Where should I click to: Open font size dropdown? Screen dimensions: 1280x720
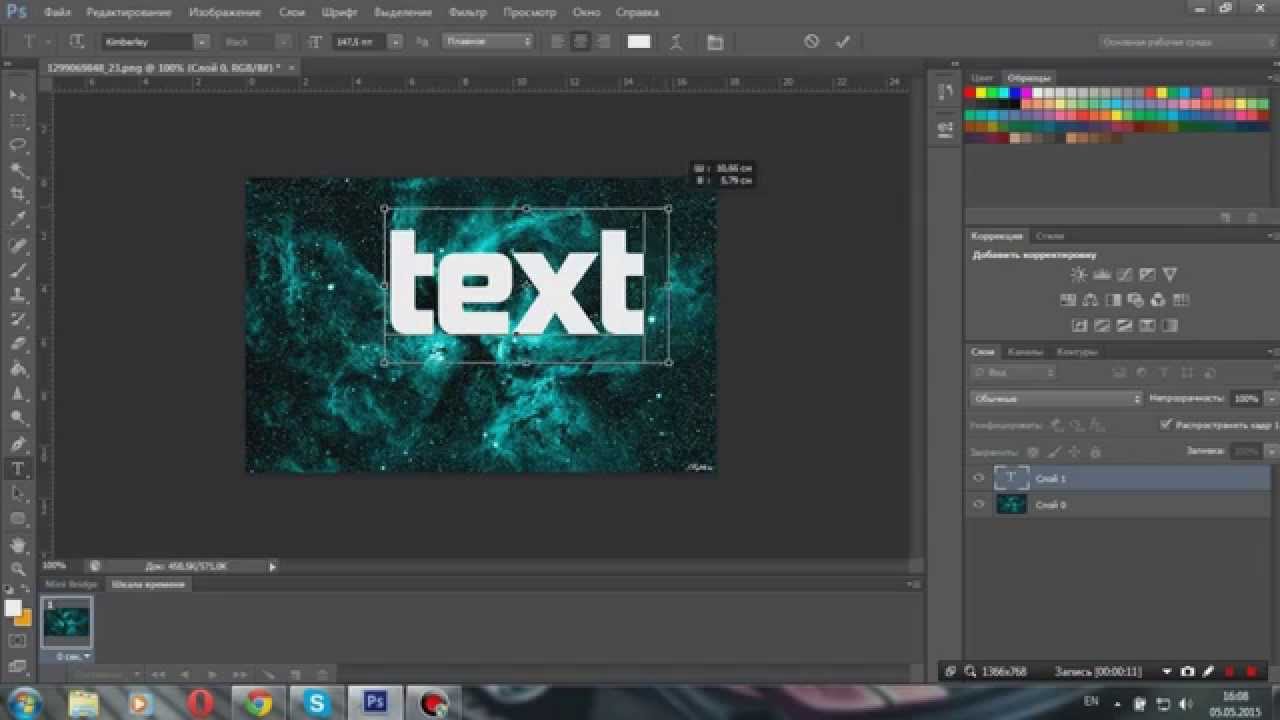[395, 42]
